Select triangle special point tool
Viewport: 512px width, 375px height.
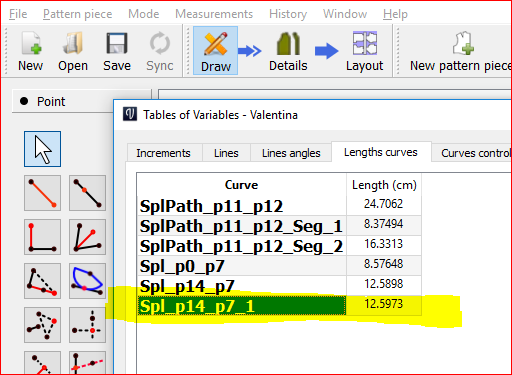(42, 325)
